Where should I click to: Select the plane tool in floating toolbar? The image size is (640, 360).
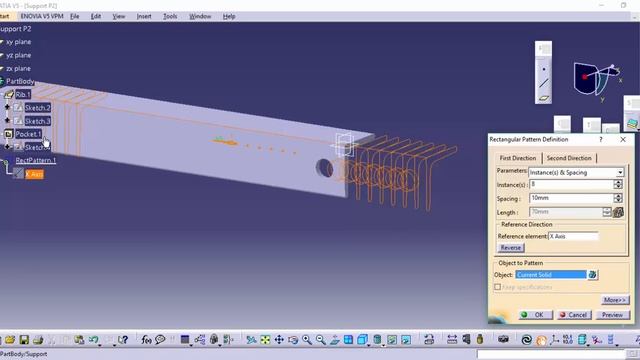coord(543,98)
